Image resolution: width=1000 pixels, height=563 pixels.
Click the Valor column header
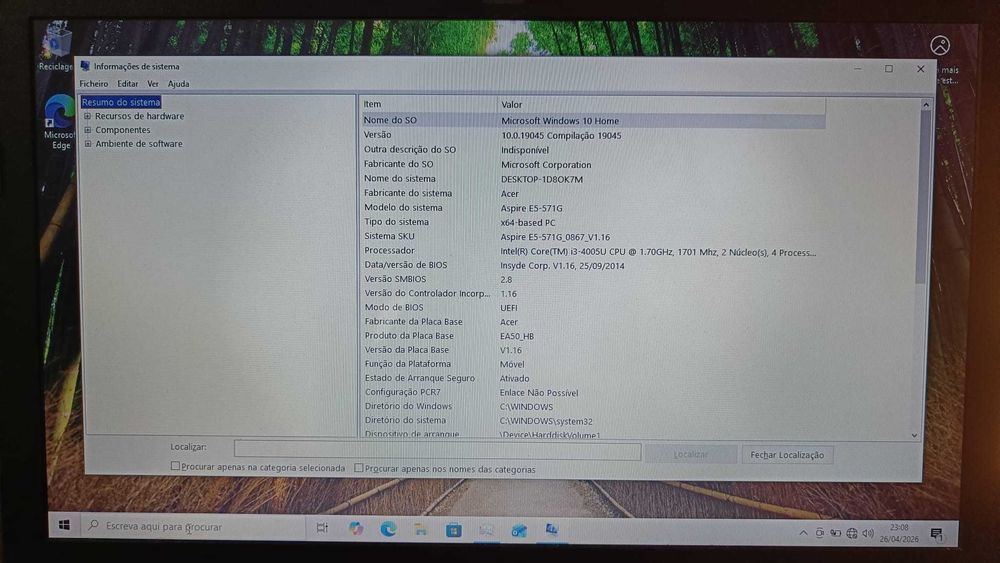click(x=661, y=104)
